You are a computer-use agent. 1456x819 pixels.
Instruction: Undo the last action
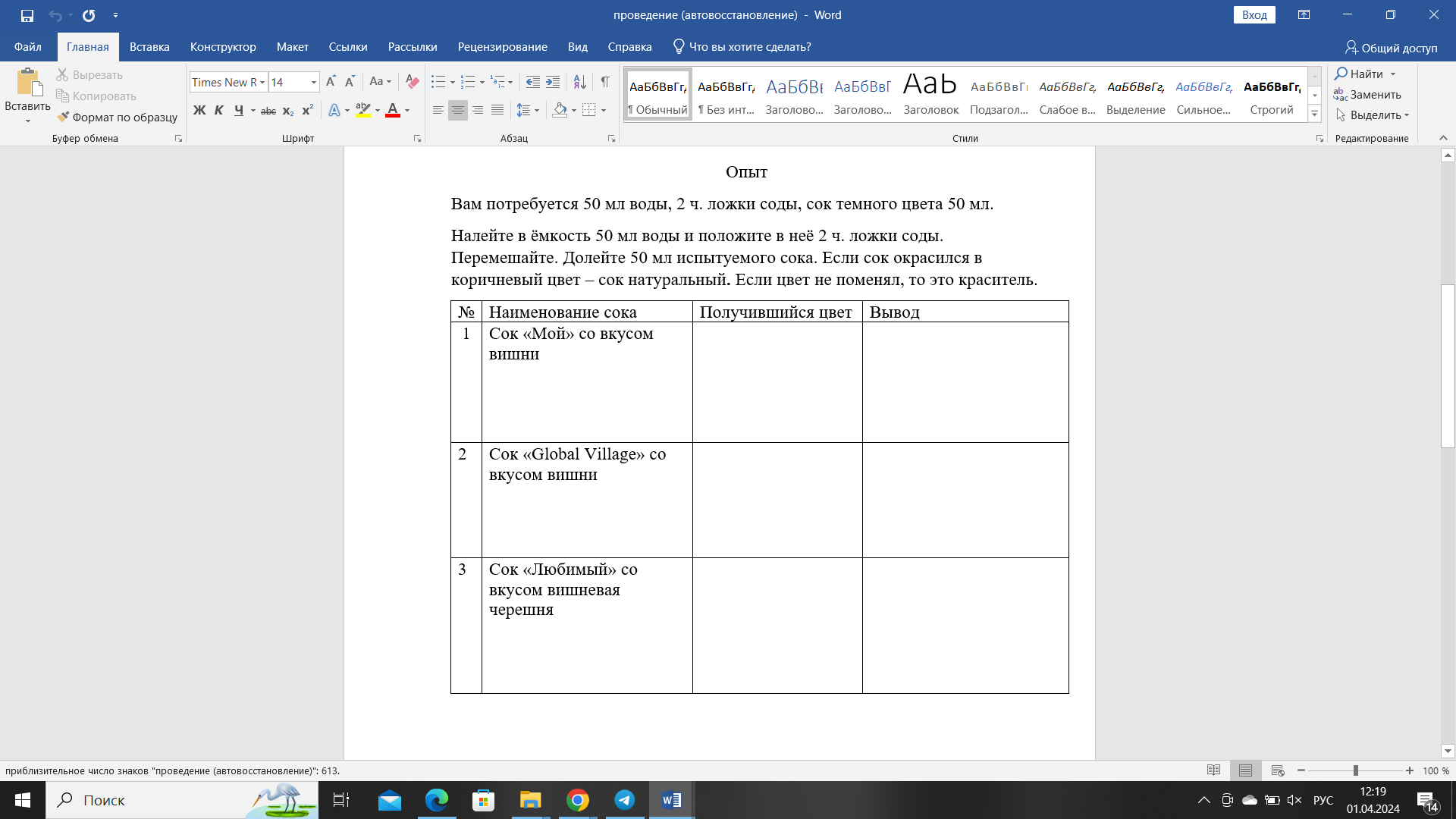[x=55, y=15]
